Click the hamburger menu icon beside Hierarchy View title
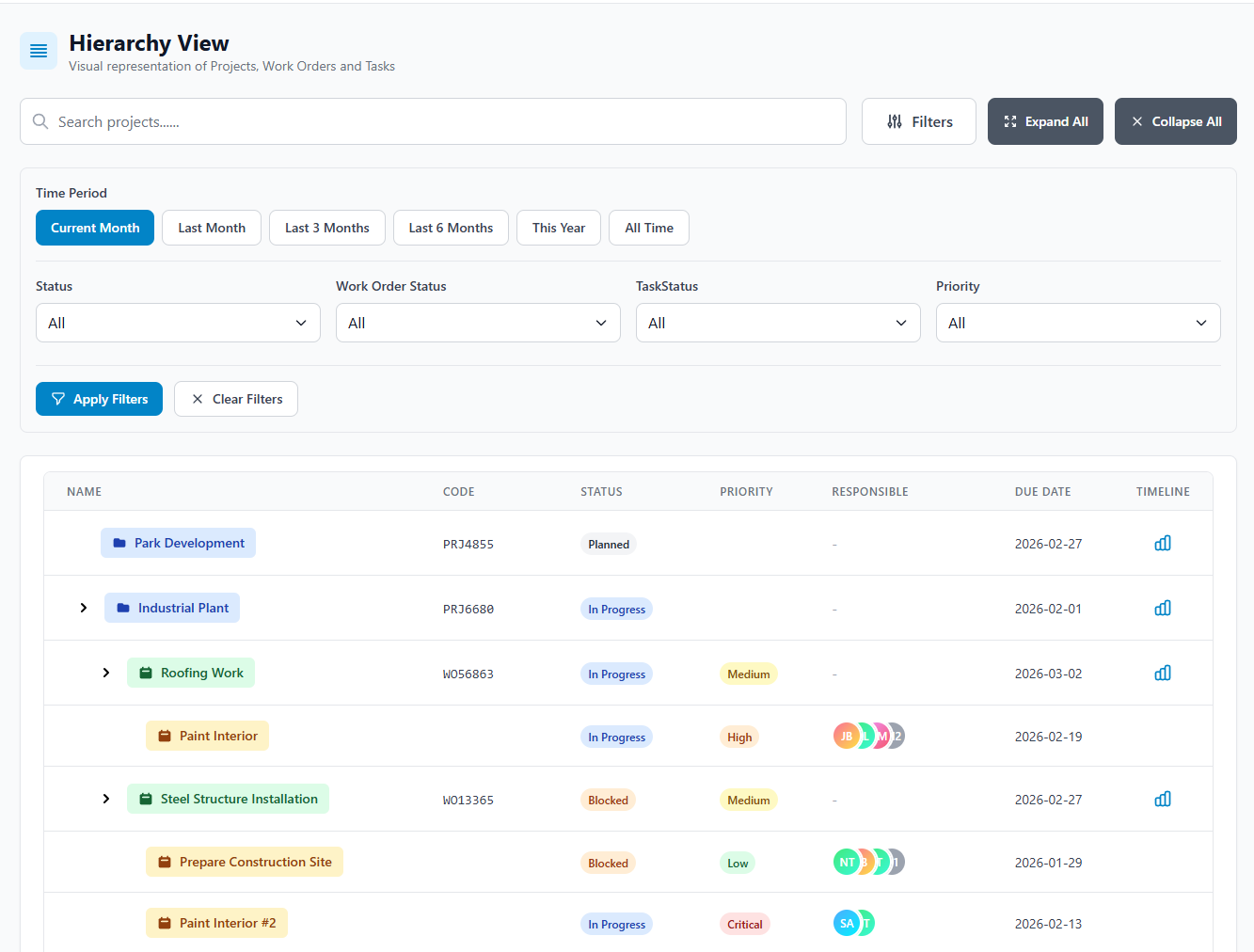This screenshot has height=952, width=1254. [x=38, y=50]
